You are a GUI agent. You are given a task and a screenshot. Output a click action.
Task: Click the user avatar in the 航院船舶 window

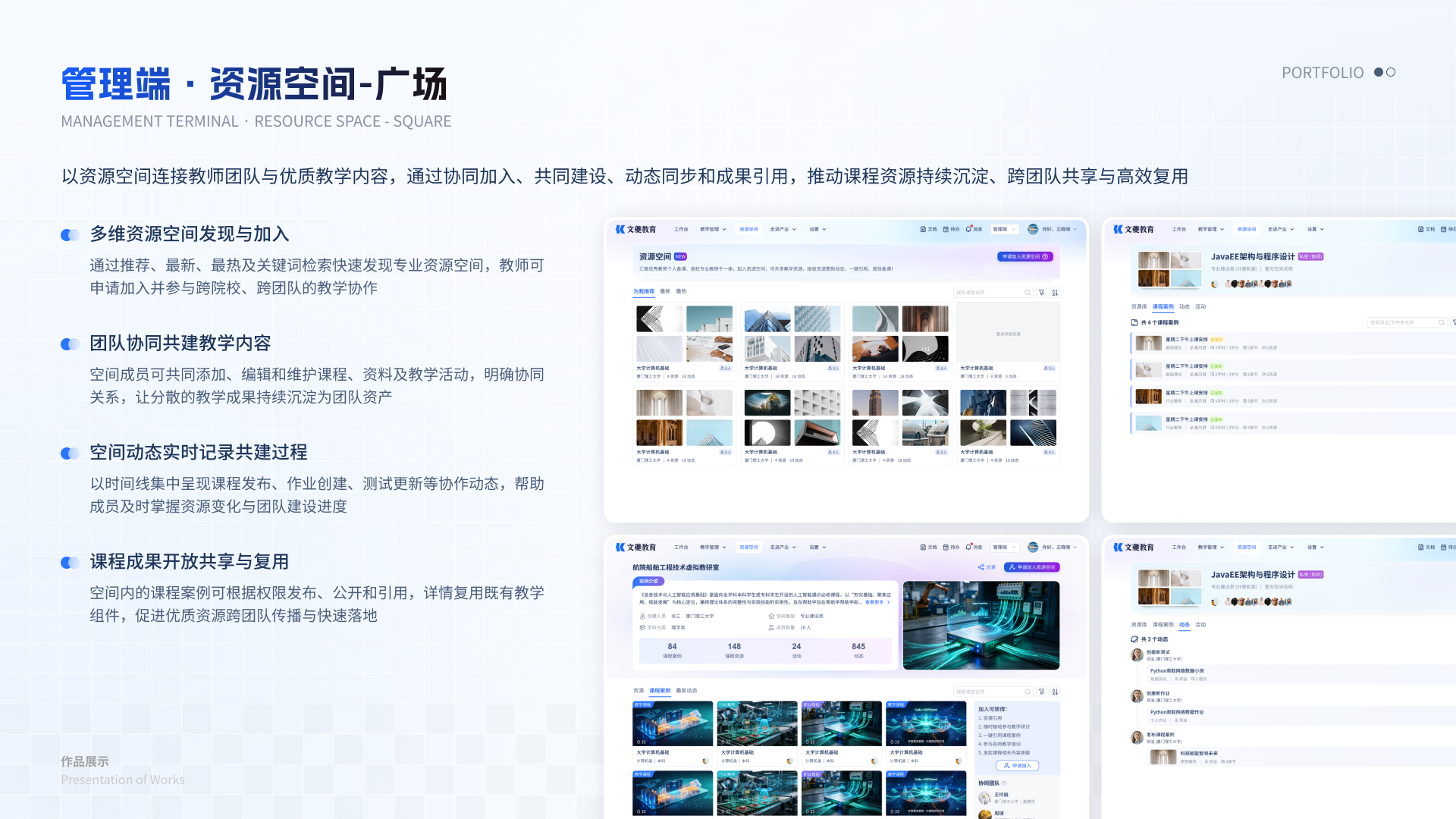click(x=1033, y=547)
